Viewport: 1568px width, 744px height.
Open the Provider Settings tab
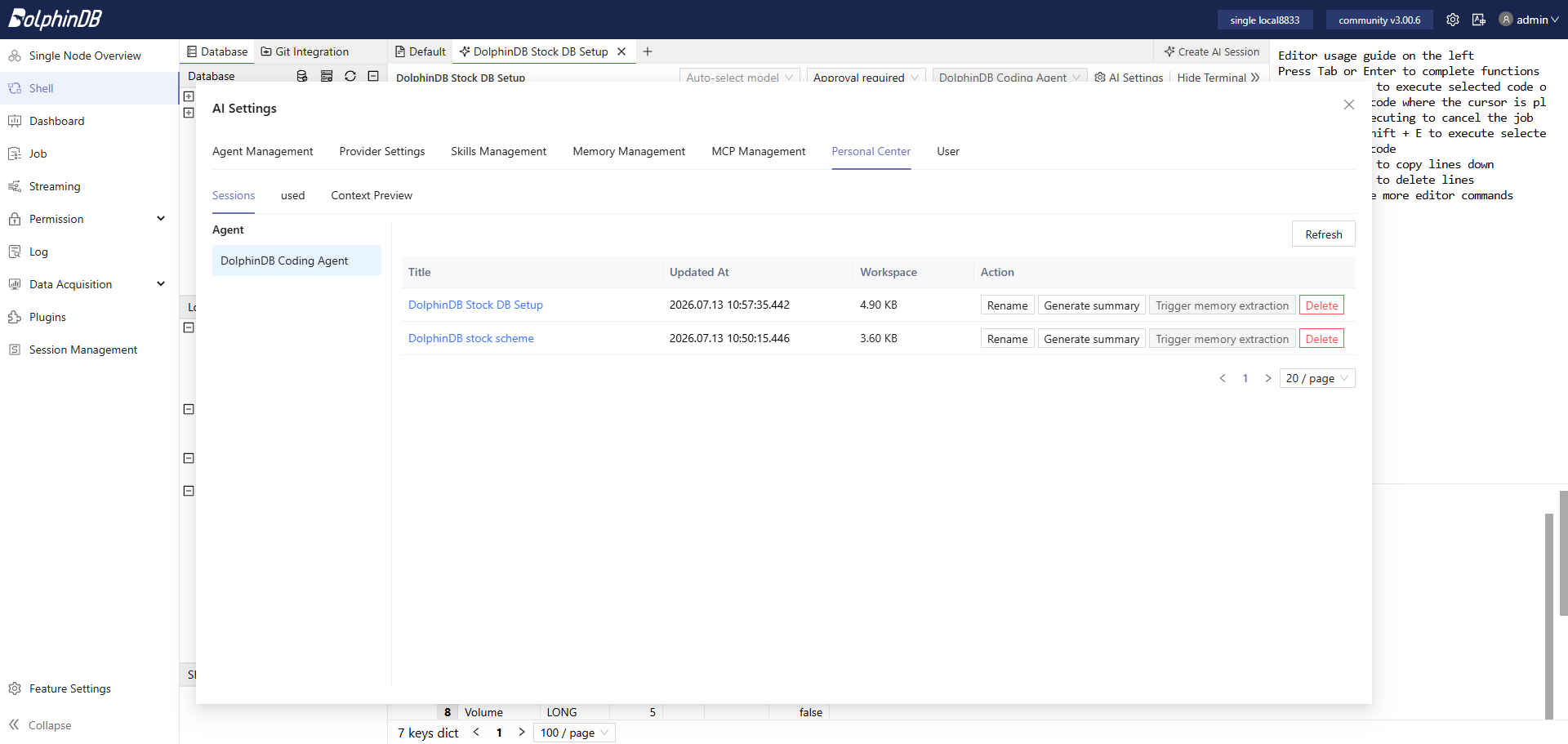pyautogui.click(x=382, y=151)
